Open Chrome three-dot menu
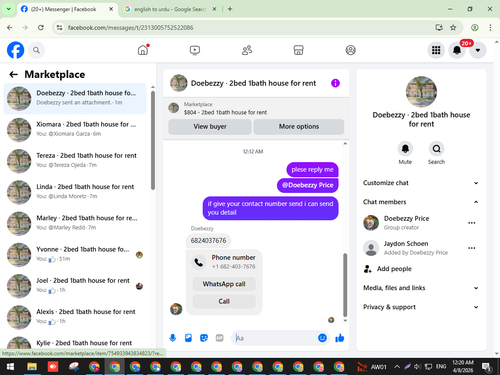Screen dimensions: 500x375 pyautogui.click(x=490, y=28)
